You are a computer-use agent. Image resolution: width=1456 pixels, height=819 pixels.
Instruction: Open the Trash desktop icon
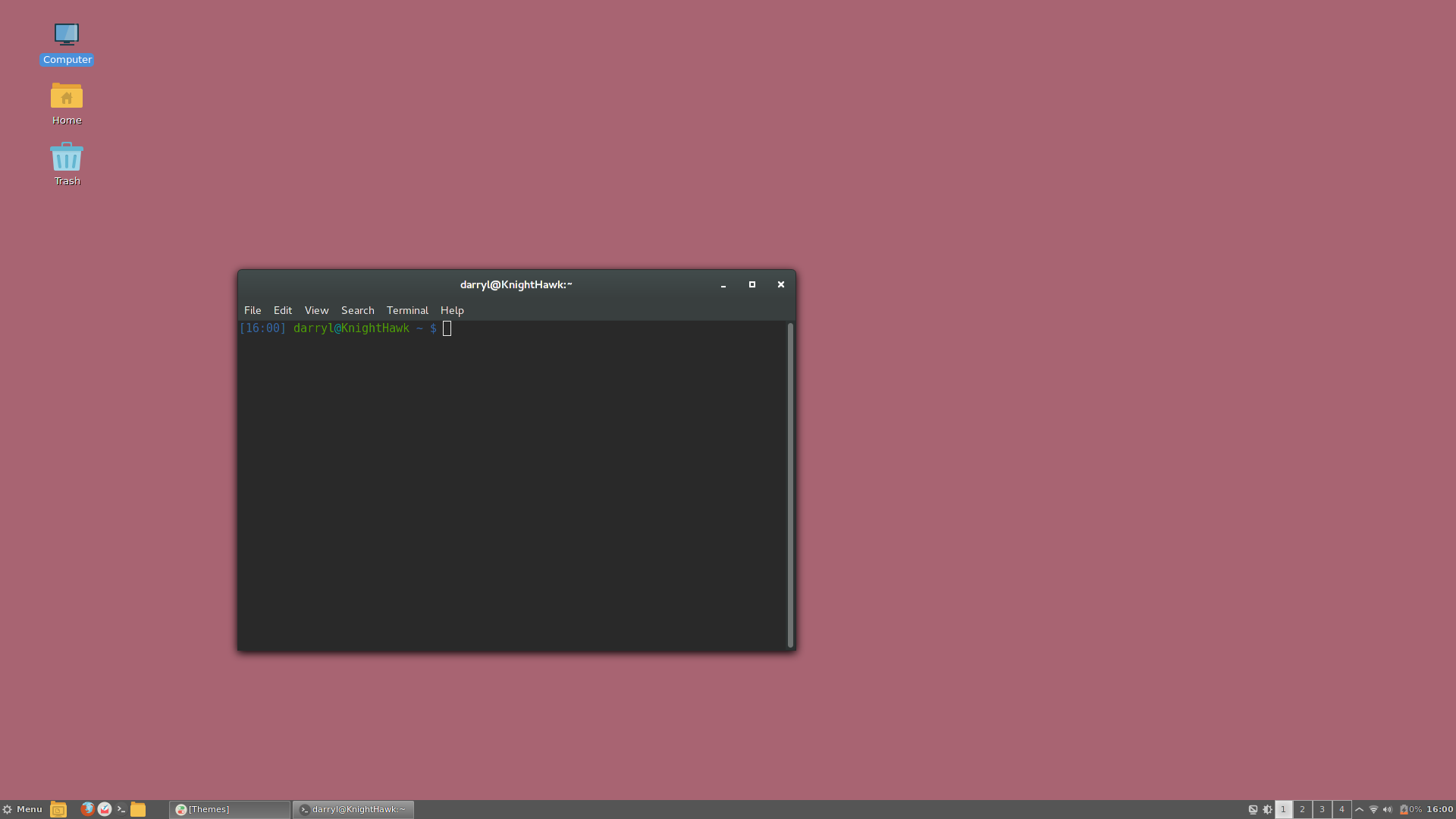[x=66, y=164]
